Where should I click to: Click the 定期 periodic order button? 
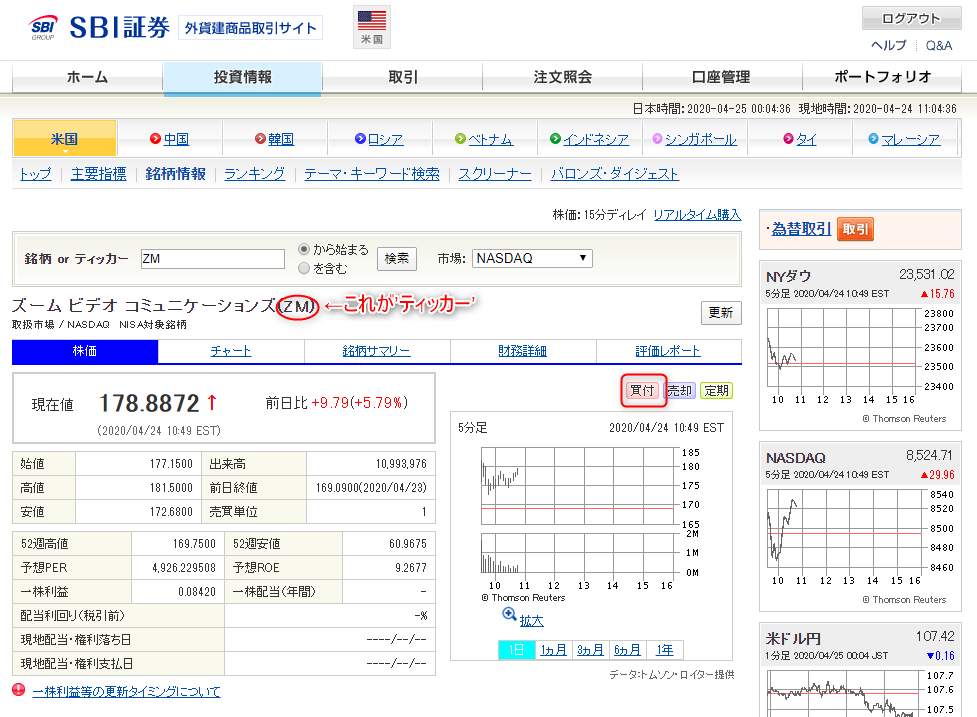716,391
